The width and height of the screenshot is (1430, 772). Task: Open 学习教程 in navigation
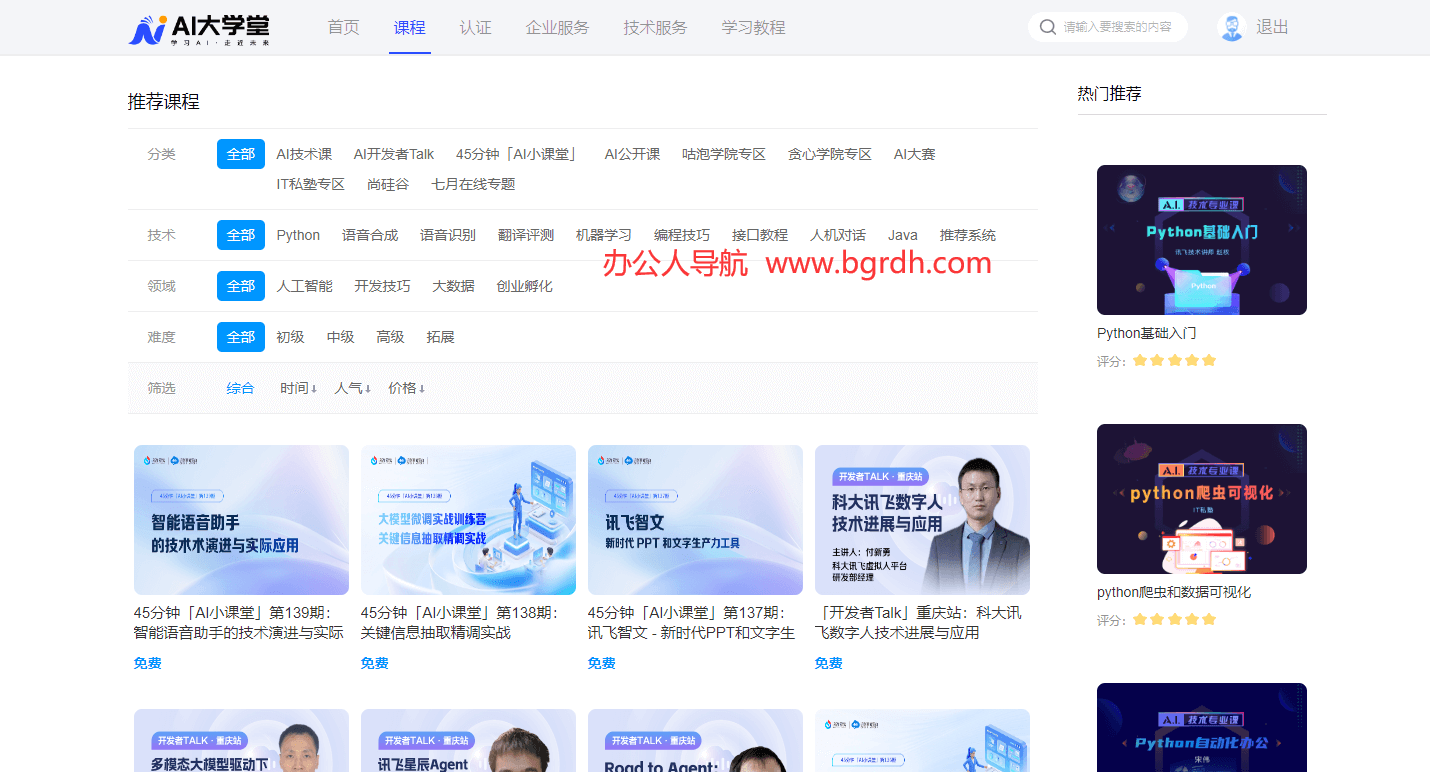click(x=753, y=27)
